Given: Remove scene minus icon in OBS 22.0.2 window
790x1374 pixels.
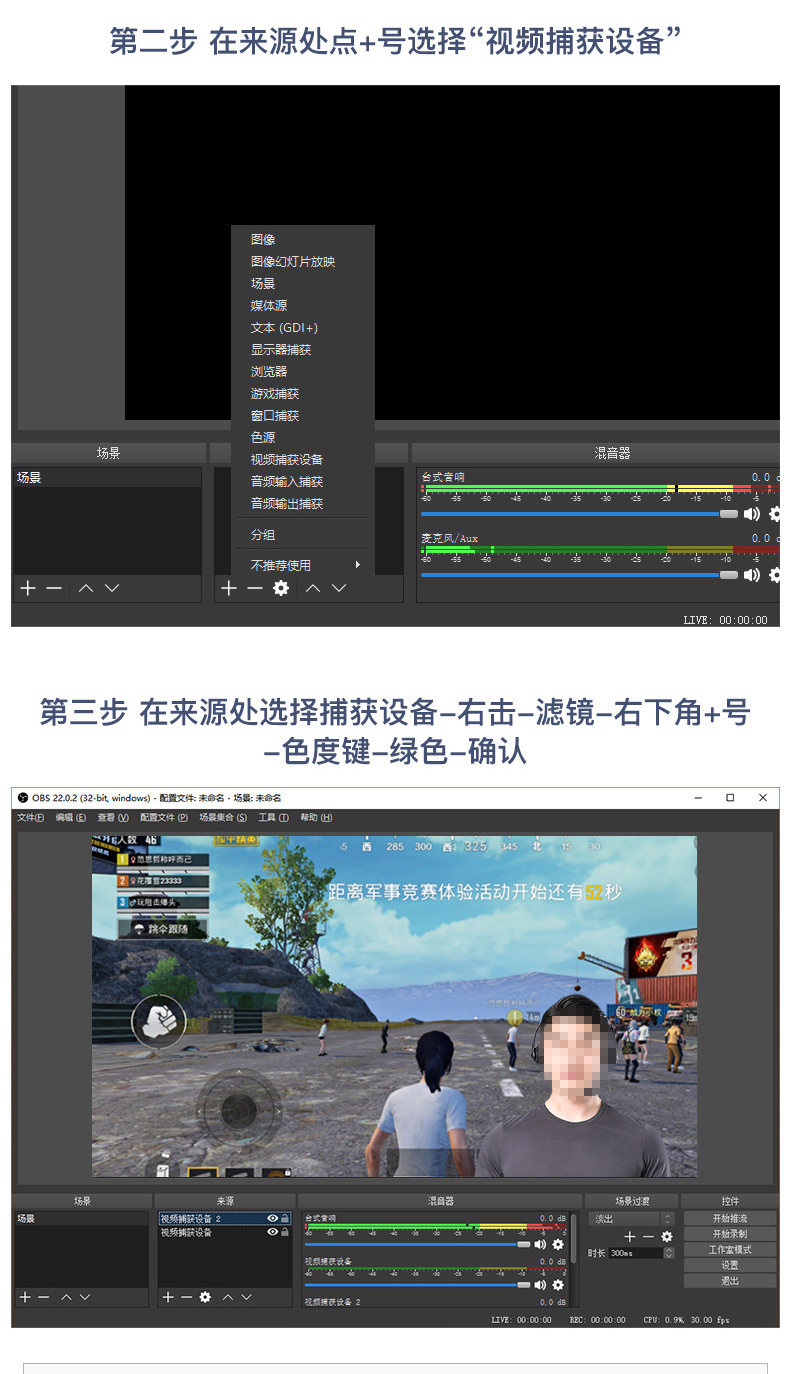Looking at the screenshot, I should [x=43, y=1297].
